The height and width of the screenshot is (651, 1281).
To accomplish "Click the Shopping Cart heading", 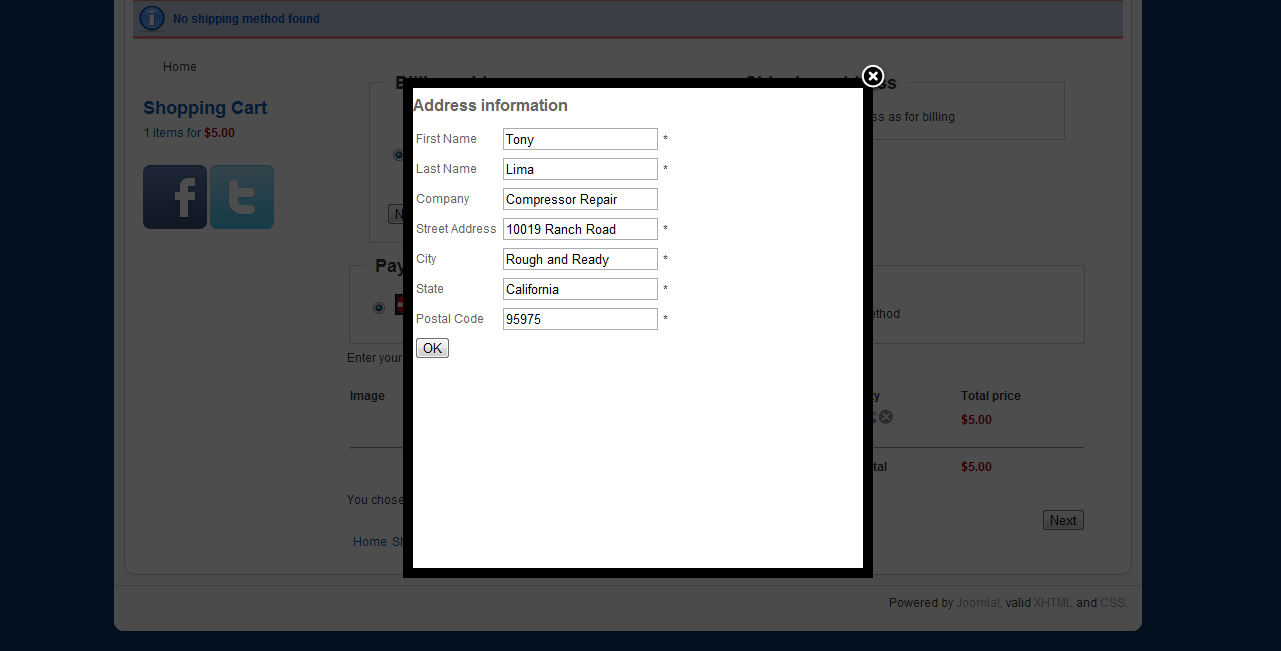I will click(x=205, y=108).
